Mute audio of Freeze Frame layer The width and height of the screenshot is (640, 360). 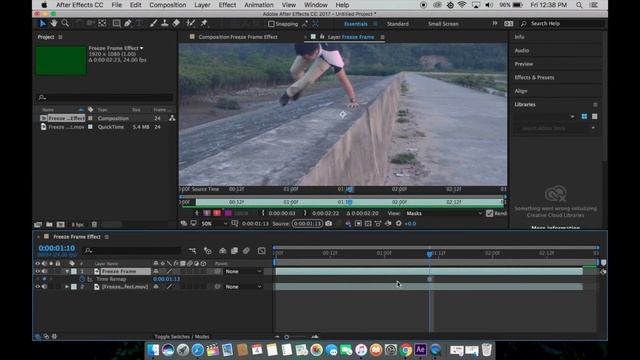tap(44, 271)
